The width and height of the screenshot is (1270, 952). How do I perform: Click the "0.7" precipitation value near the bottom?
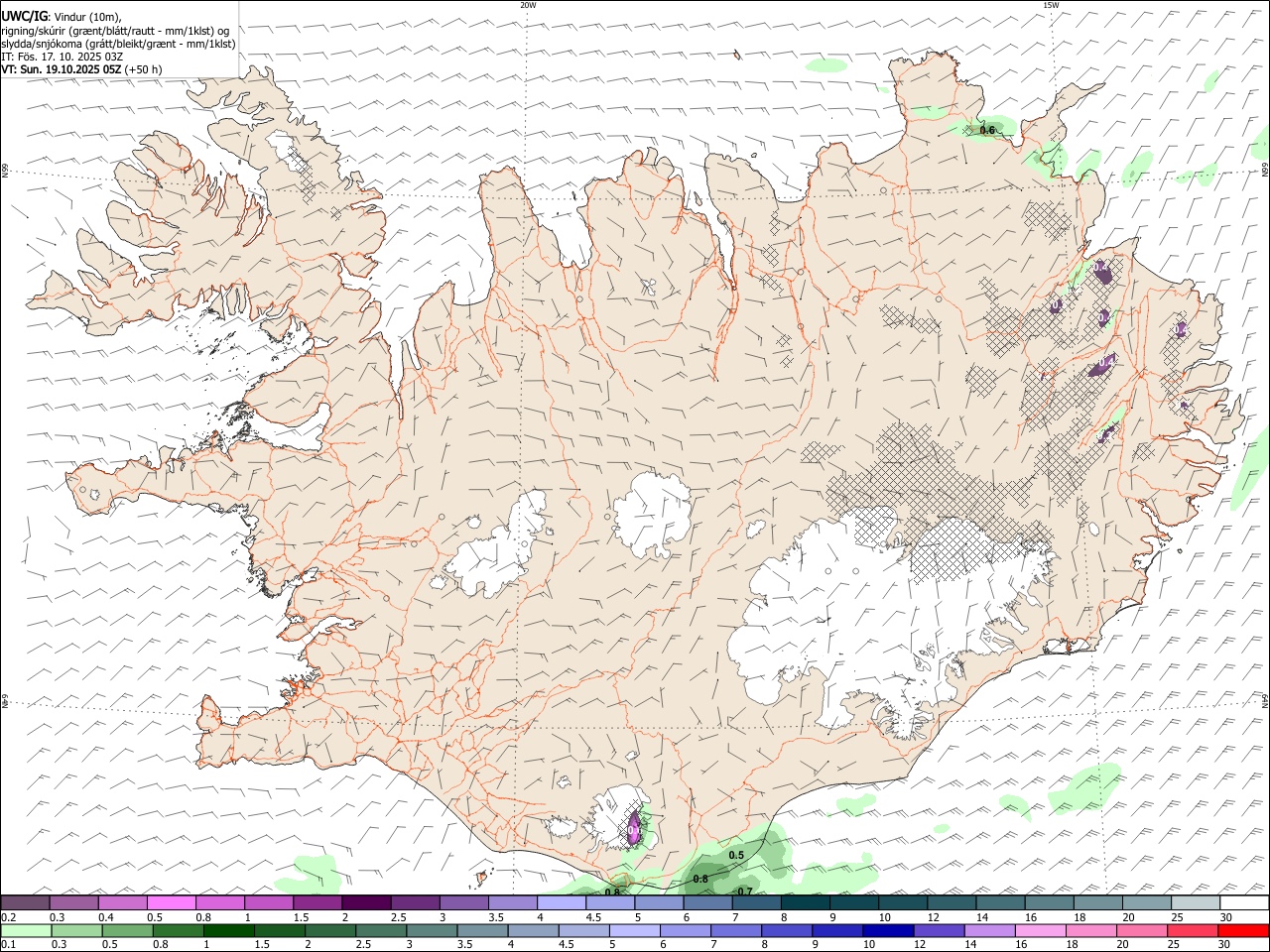[x=744, y=892]
